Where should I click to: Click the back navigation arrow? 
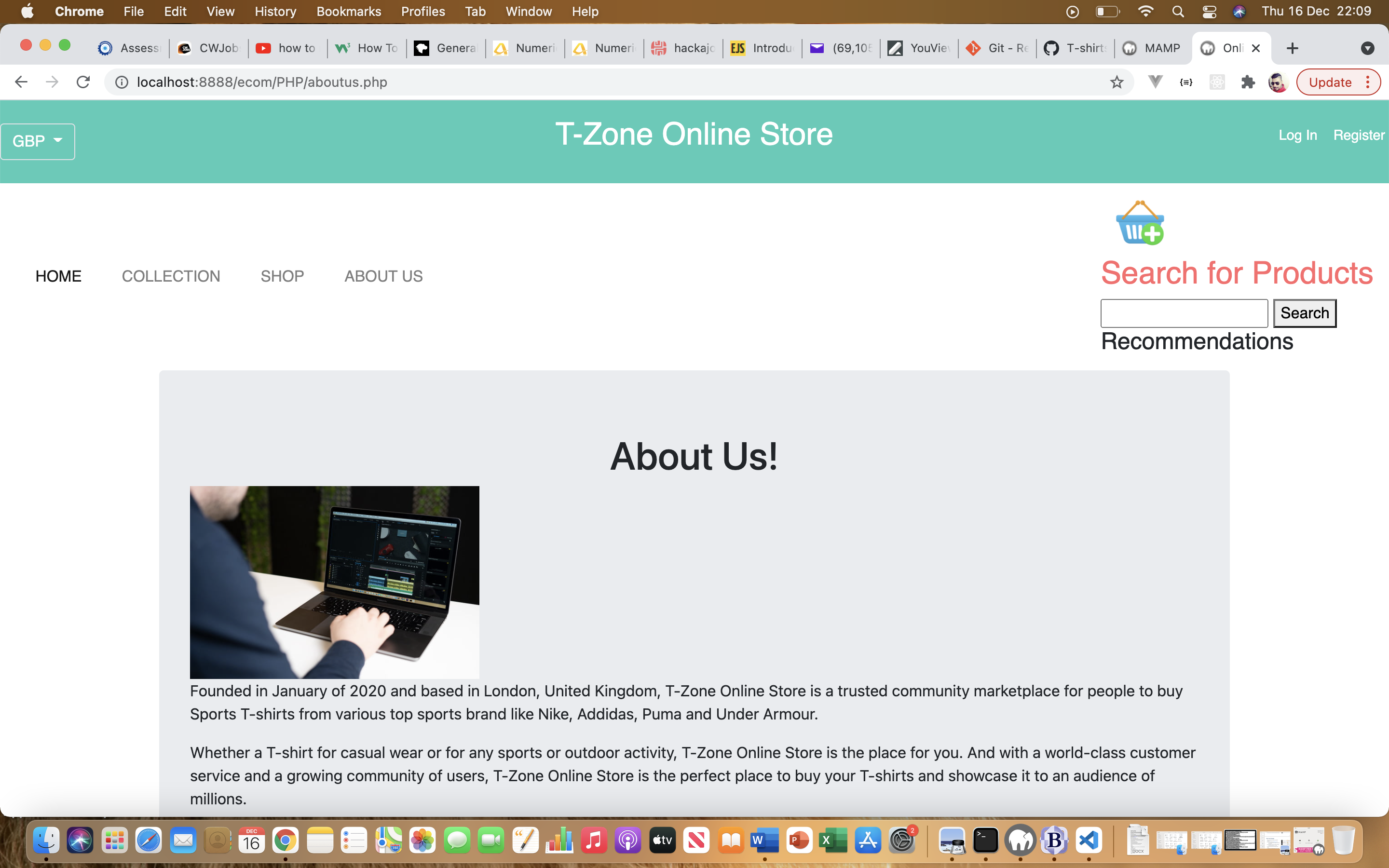coord(21,81)
